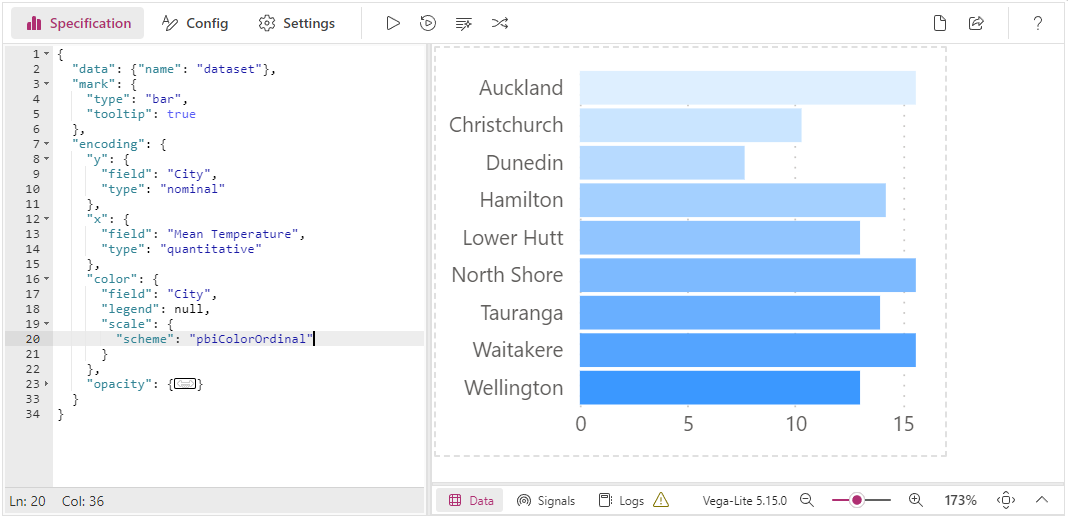
Task: Click the "quantitative" type value
Action: pos(210,249)
